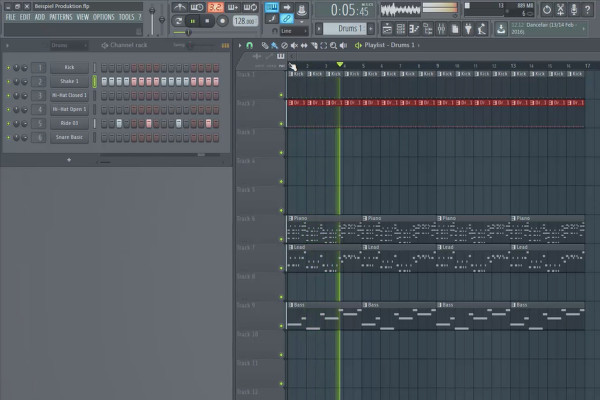The height and width of the screenshot is (400, 600).
Task: Open the FILE menu
Action: (11, 17)
